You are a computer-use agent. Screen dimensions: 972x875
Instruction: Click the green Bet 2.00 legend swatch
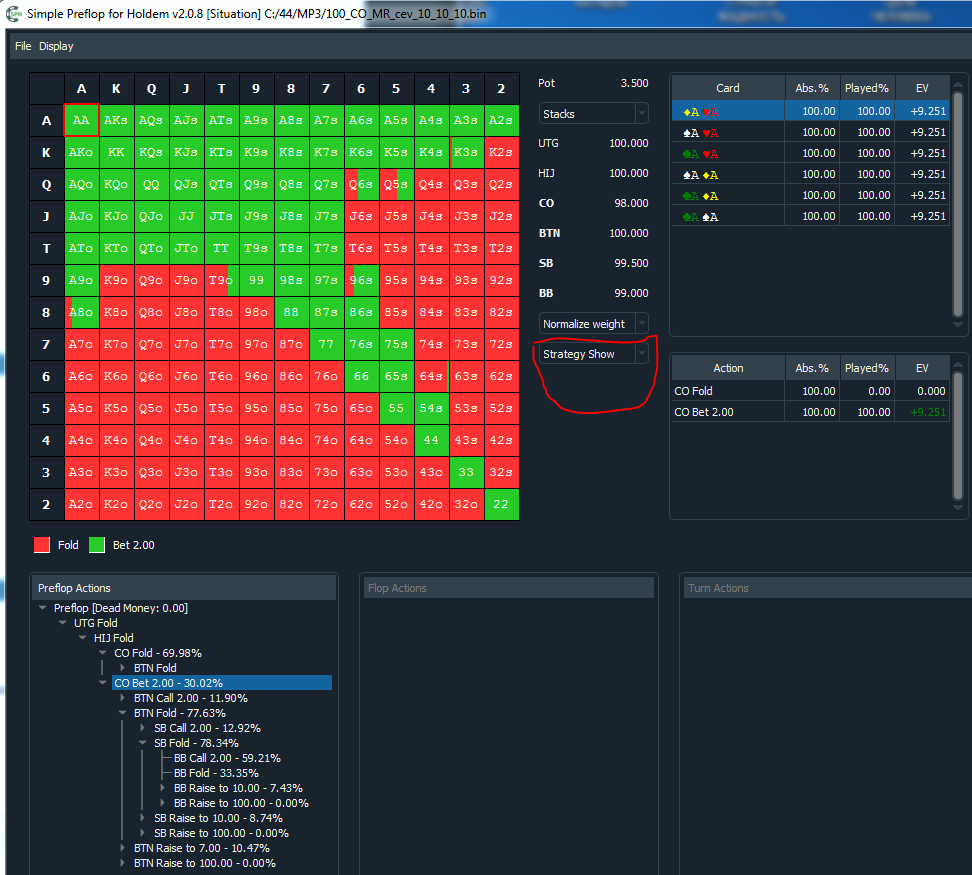[x=97, y=545]
